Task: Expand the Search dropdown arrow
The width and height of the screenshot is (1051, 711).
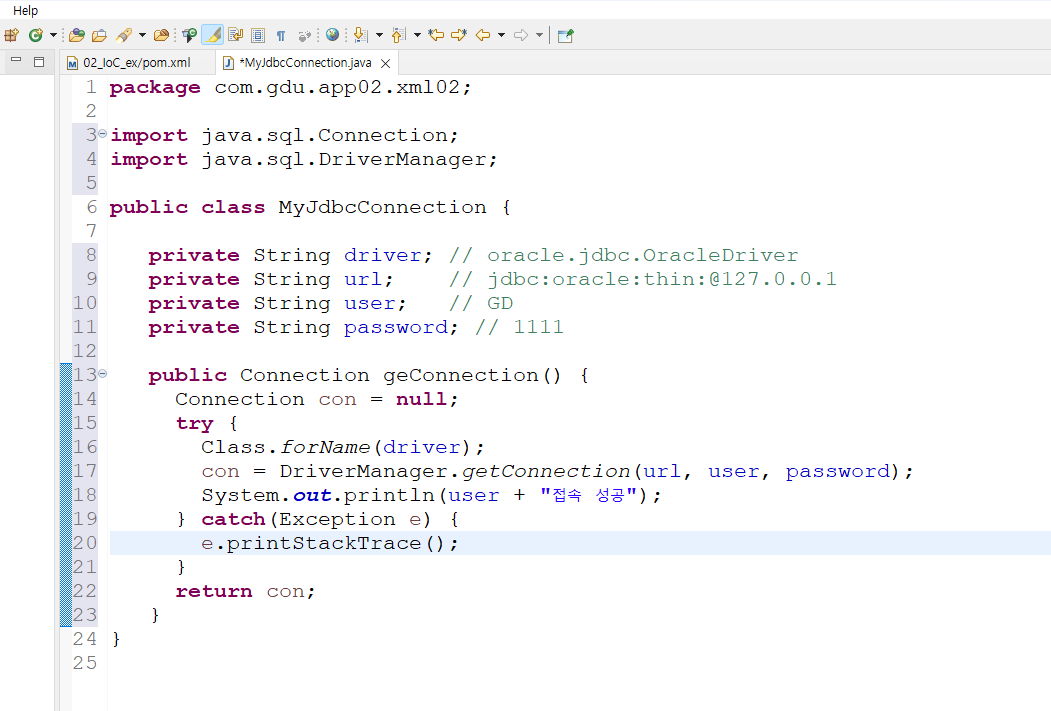Action: click(142, 36)
